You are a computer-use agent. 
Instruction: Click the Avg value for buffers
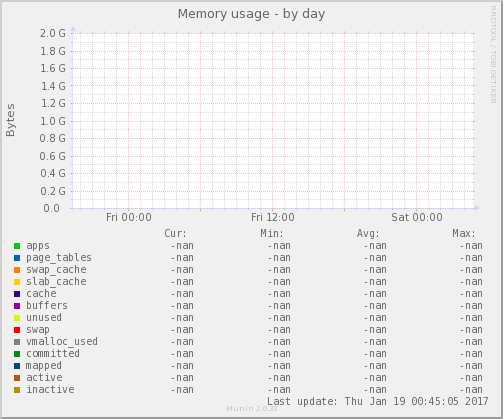point(375,306)
